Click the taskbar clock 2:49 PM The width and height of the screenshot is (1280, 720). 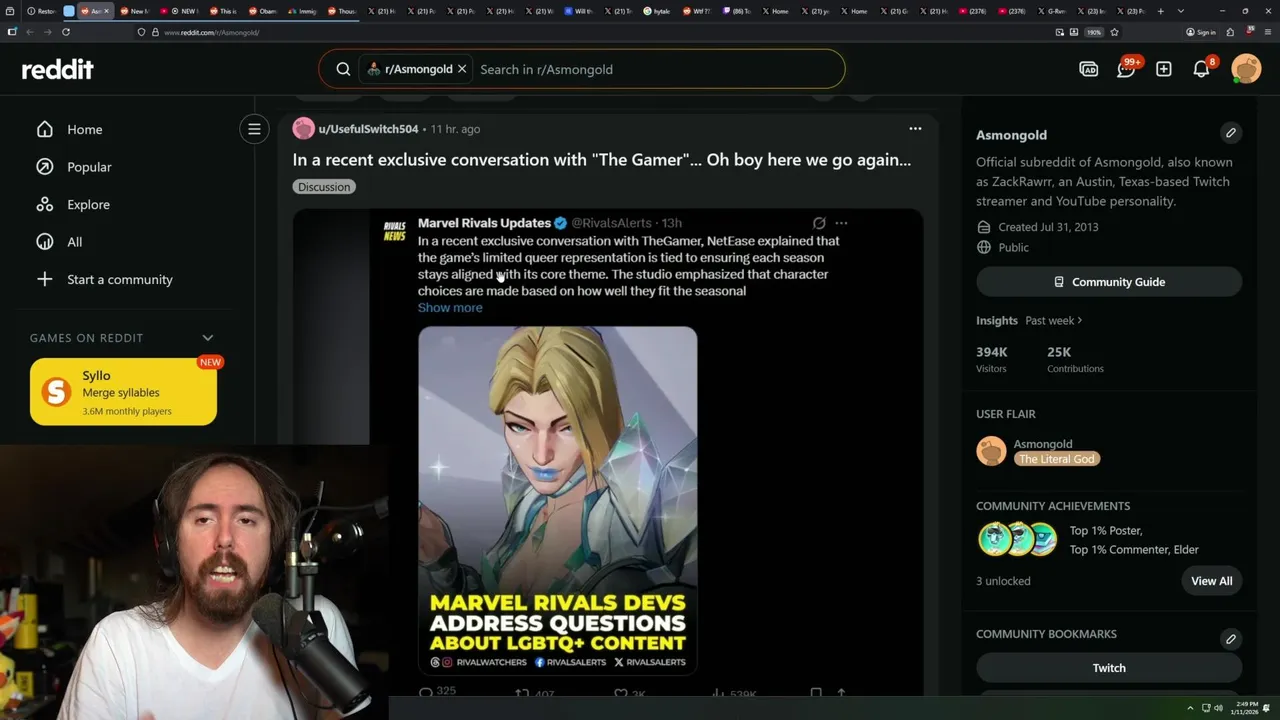pyautogui.click(x=1246, y=708)
